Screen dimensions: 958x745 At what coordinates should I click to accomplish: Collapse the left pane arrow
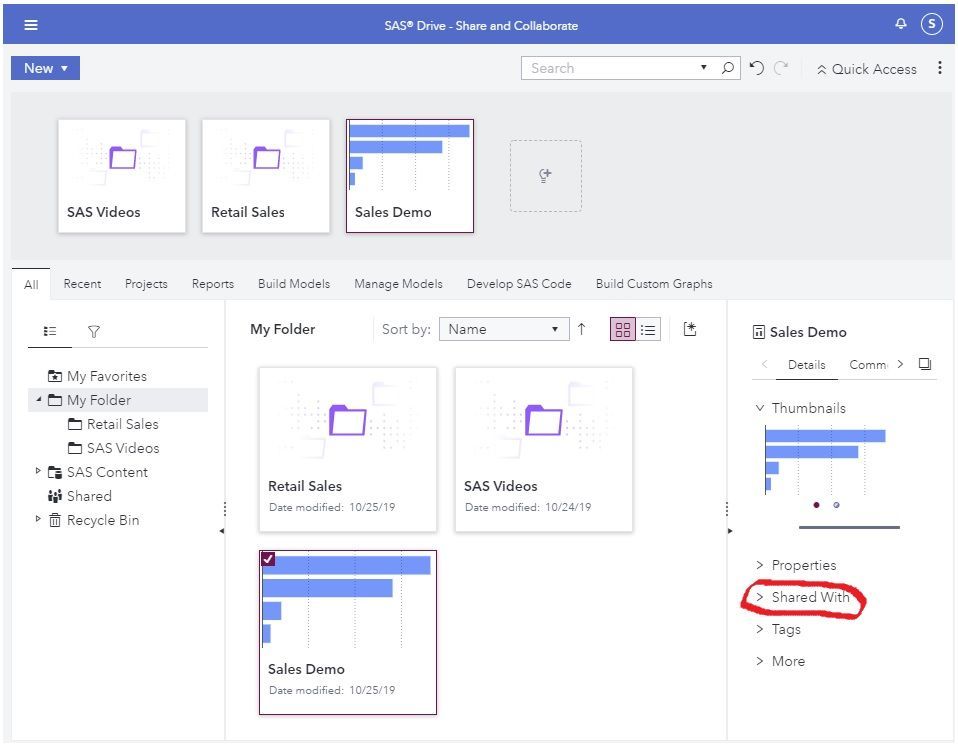pyautogui.click(x=222, y=530)
